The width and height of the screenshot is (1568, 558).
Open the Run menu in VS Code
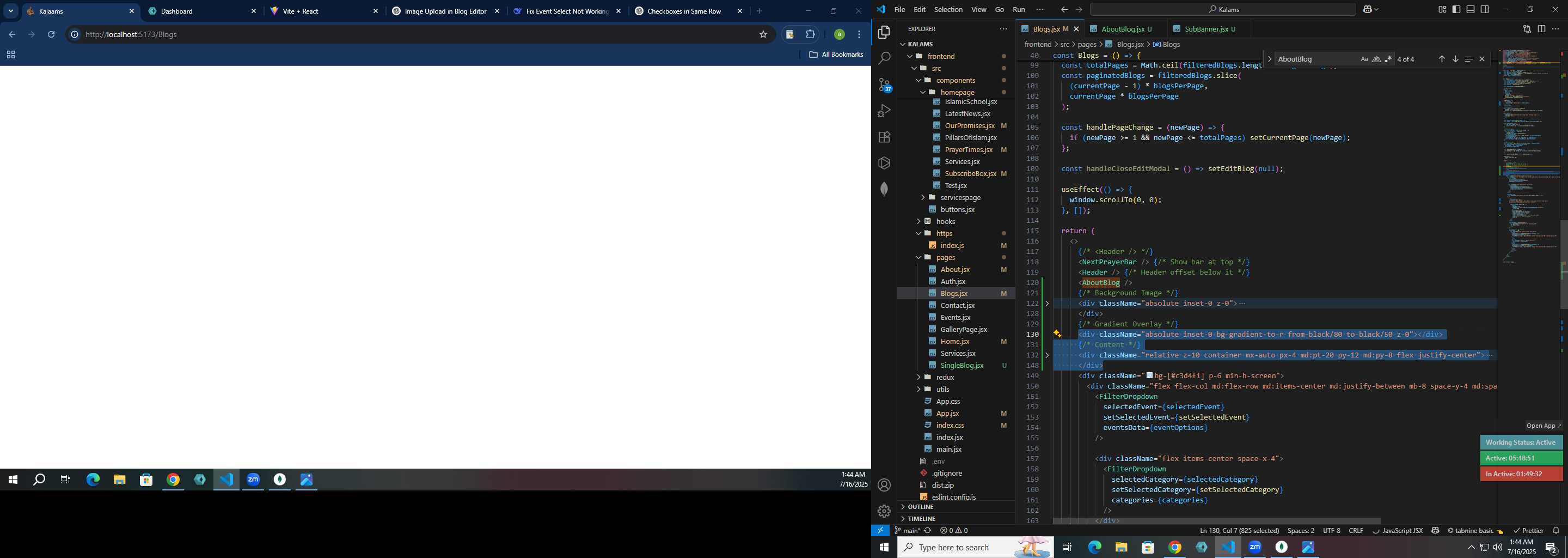point(1018,10)
